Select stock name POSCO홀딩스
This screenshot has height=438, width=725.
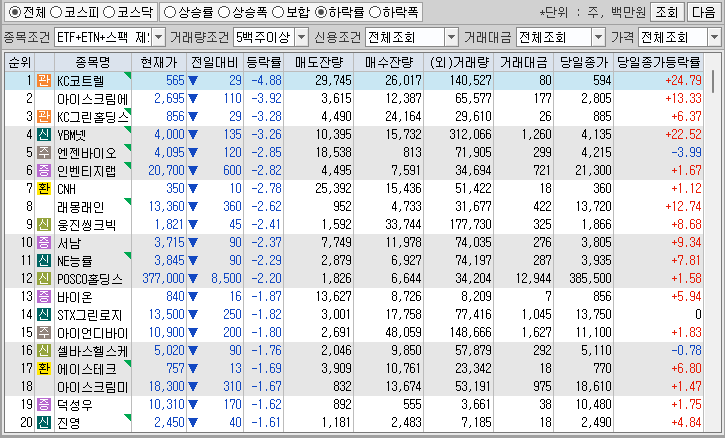point(90,279)
